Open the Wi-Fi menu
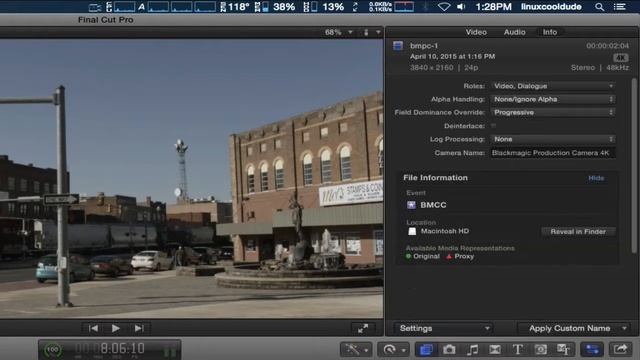 444,7
